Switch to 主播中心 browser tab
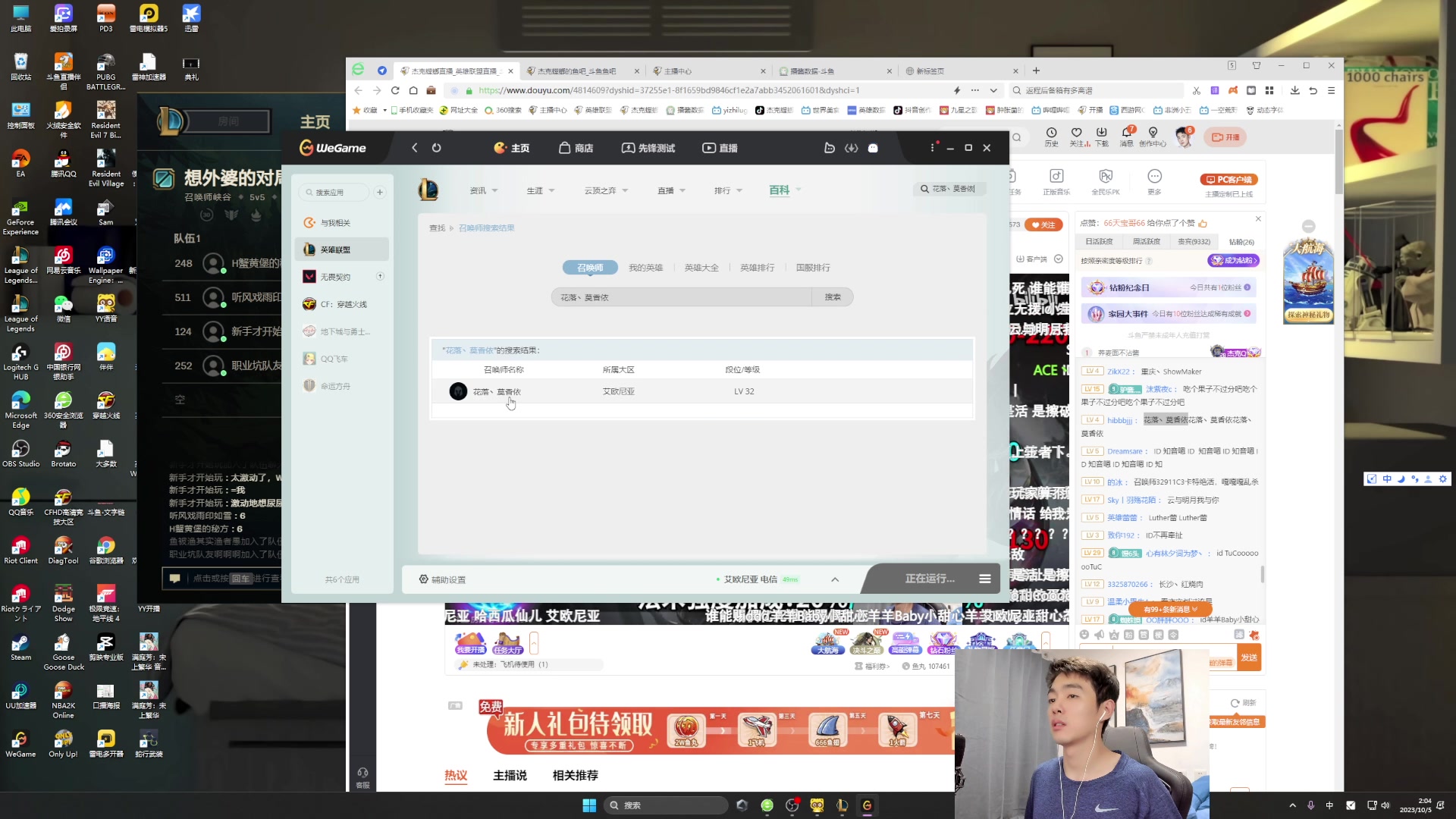Image resolution: width=1456 pixels, height=819 pixels. (x=709, y=71)
